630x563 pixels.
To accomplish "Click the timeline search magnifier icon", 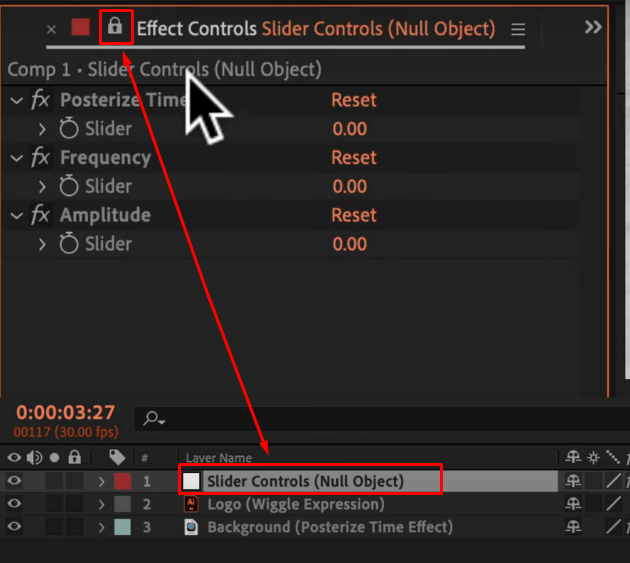I will coord(153,419).
